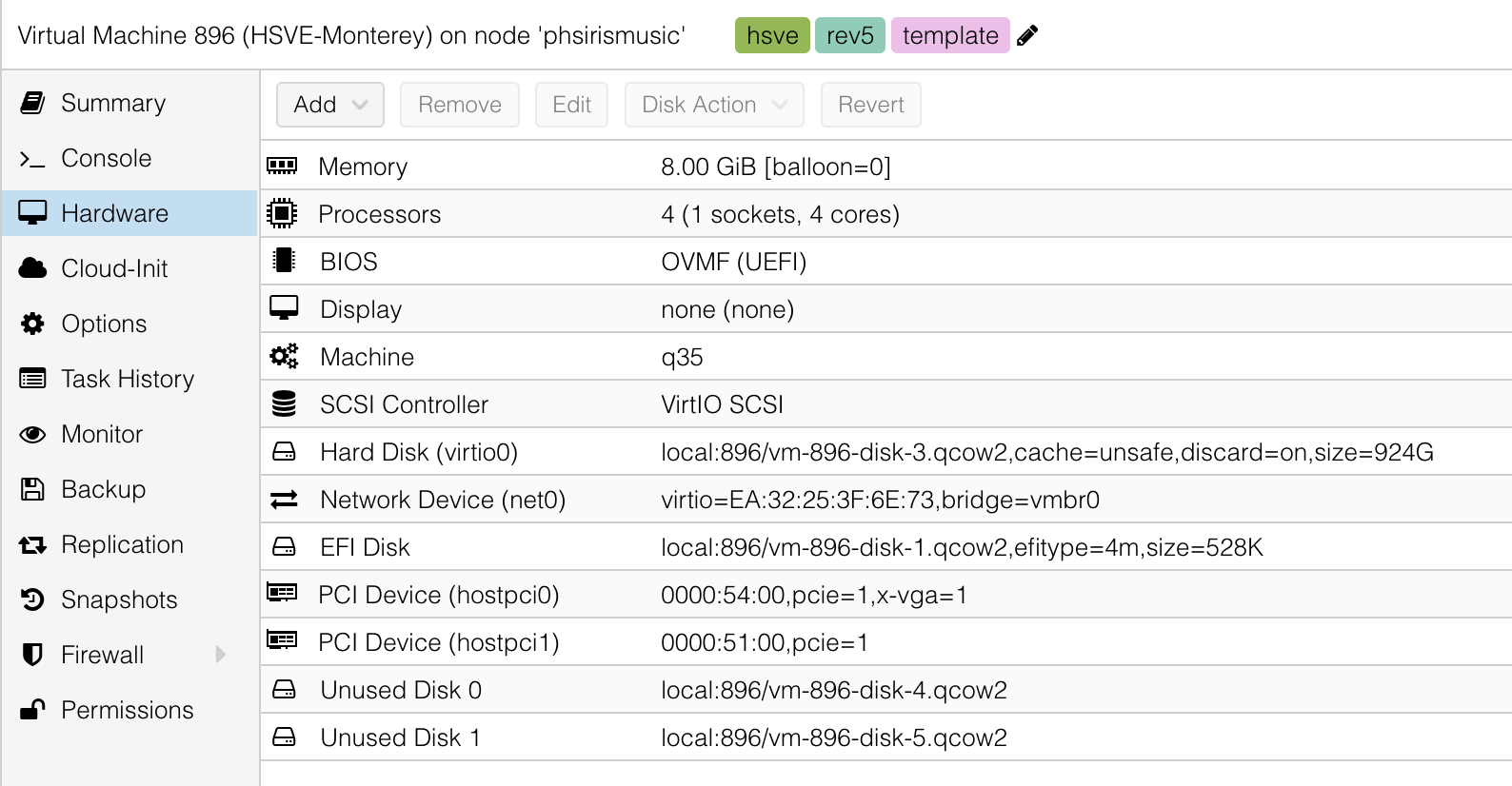Click the Revert button
The height and width of the screenshot is (786, 1512).
tap(871, 105)
